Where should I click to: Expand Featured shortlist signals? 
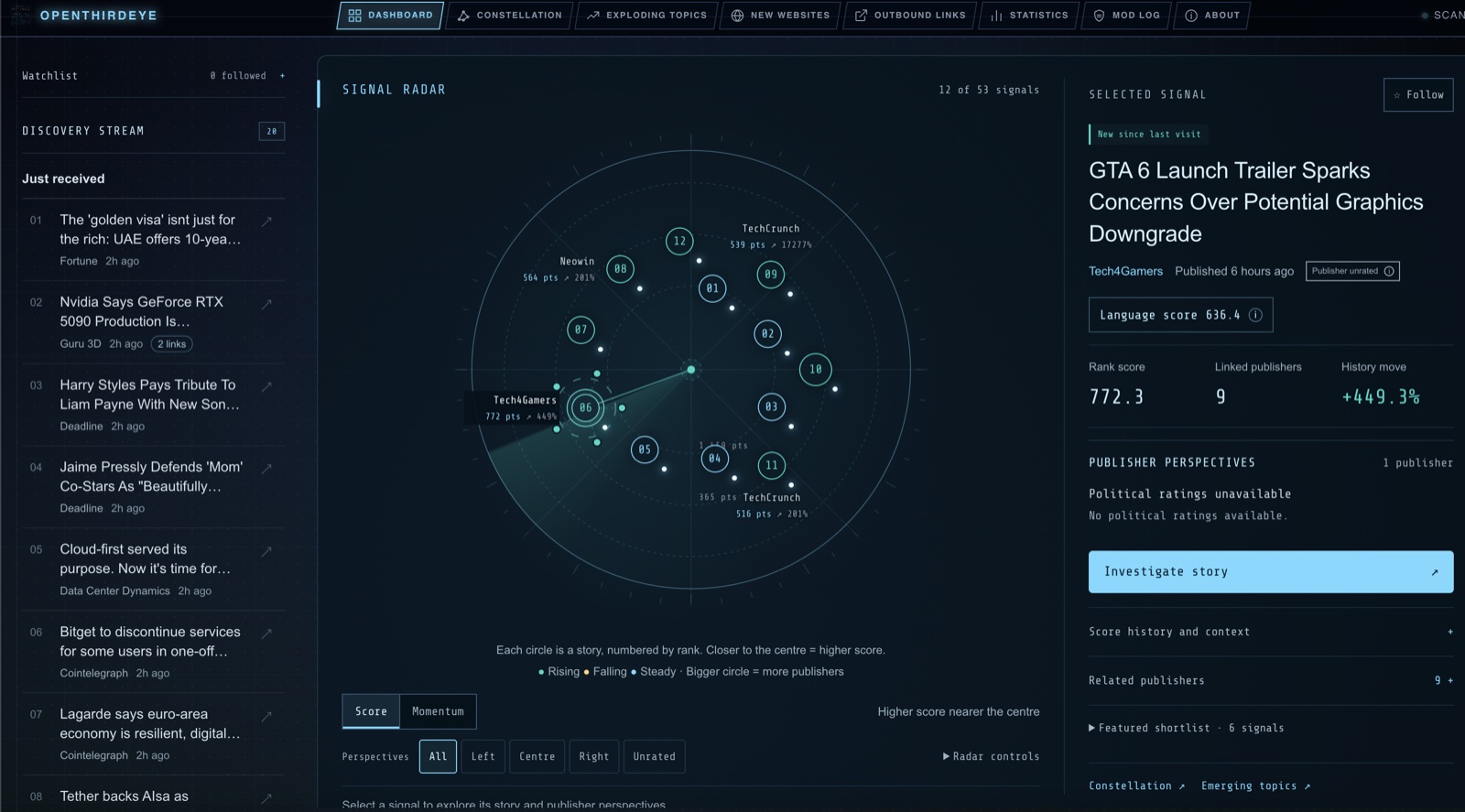click(x=1186, y=728)
